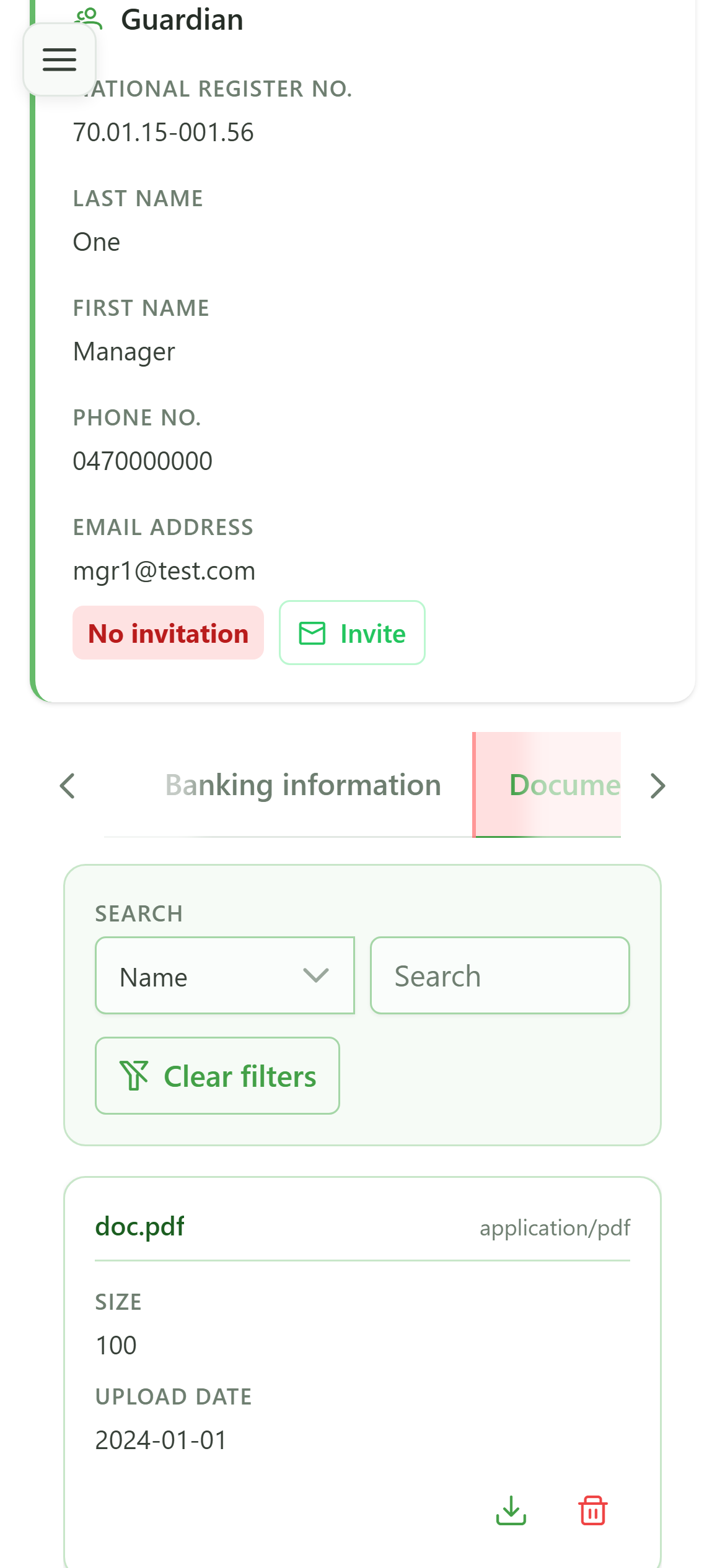Click the Guardian people icon

(89, 19)
